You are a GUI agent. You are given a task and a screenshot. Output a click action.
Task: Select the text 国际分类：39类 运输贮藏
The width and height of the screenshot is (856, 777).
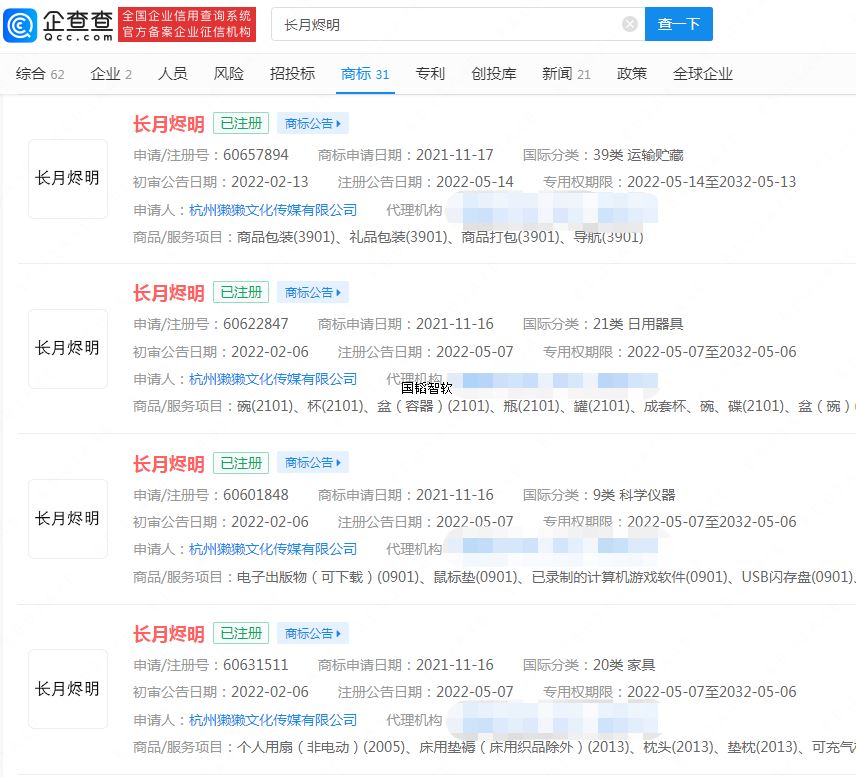(603, 155)
